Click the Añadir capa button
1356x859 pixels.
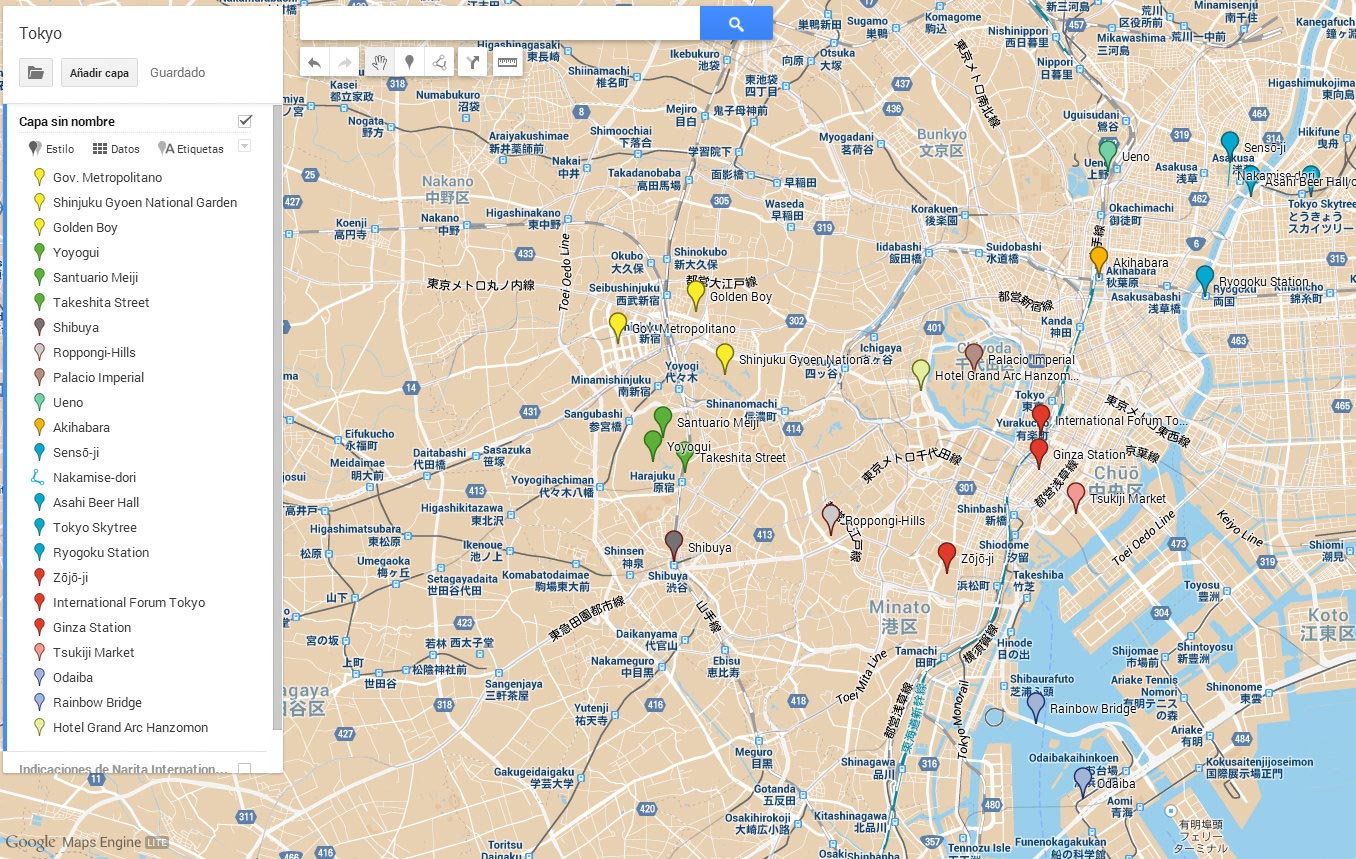[98, 72]
